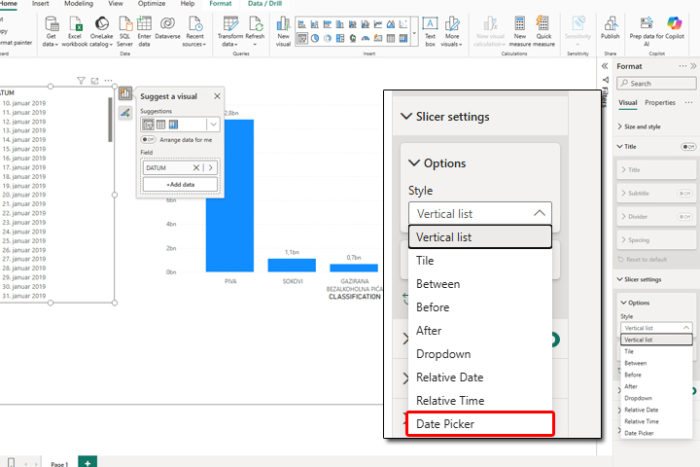Open More visuals menu
The height and width of the screenshot is (467, 700).
click(x=452, y=31)
